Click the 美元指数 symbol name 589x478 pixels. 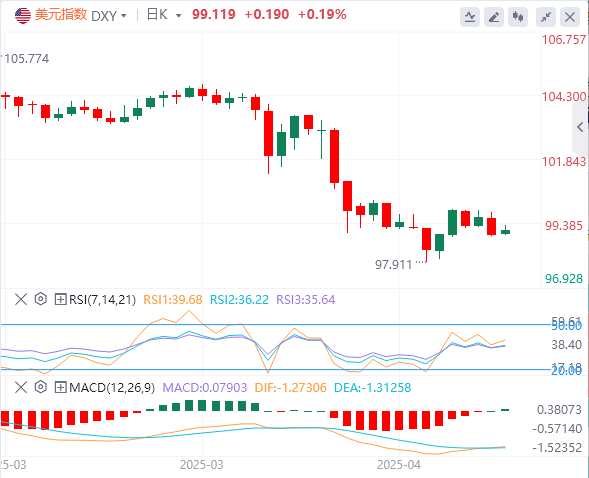(x=61, y=15)
